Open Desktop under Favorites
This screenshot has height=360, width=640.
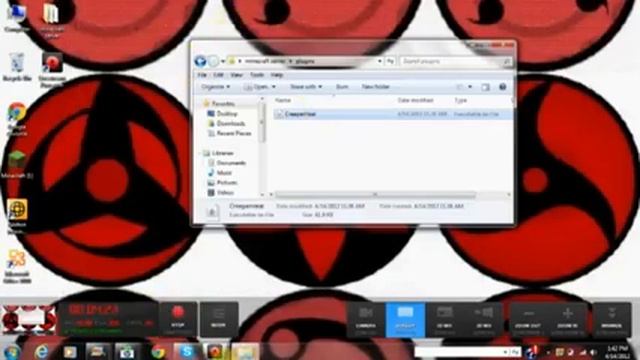227,114
